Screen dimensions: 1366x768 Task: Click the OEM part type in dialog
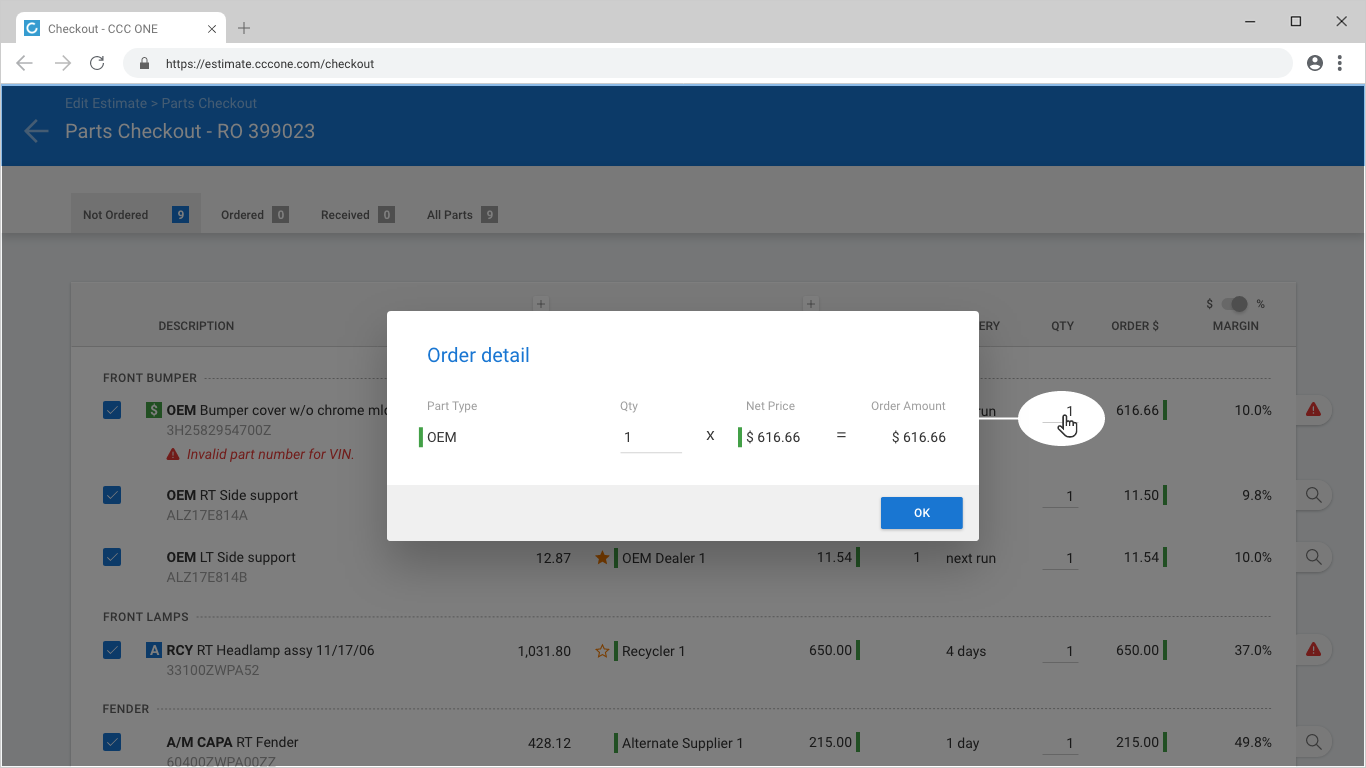point(442,437)
